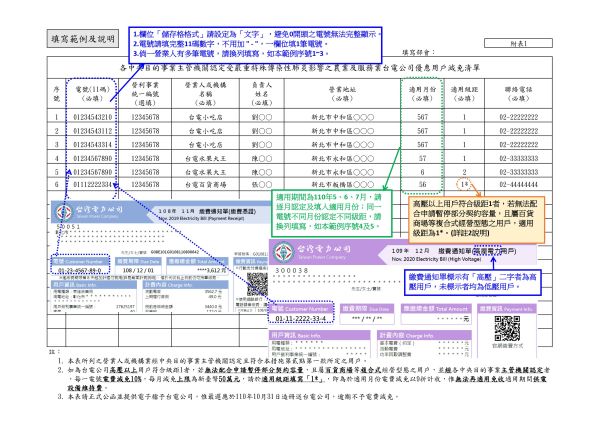This screenshot has height=424, width=600.
Task: Click tax ID 12345678 in row 1
Action: point(145,117)
